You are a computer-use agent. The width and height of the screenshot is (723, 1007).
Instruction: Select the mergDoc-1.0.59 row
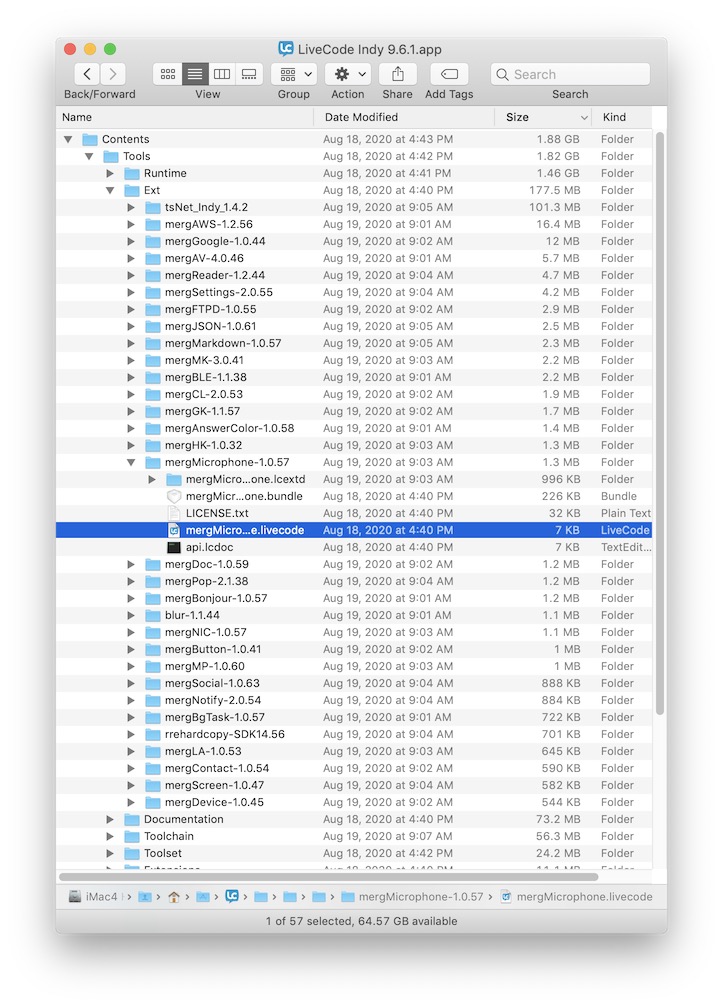(x=354, y=564)
